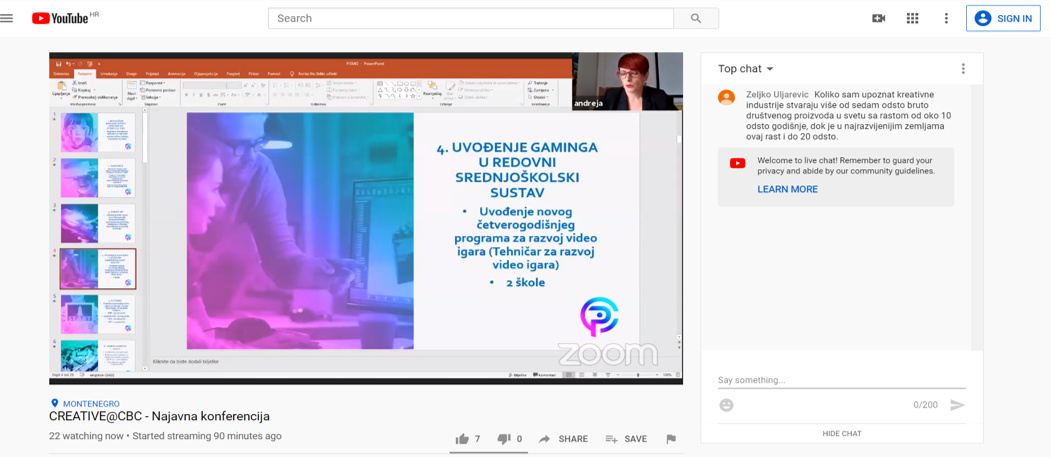Click the send message arrow
The width and height of the screenshot is (1051, 457).
(x=957, y=405)
